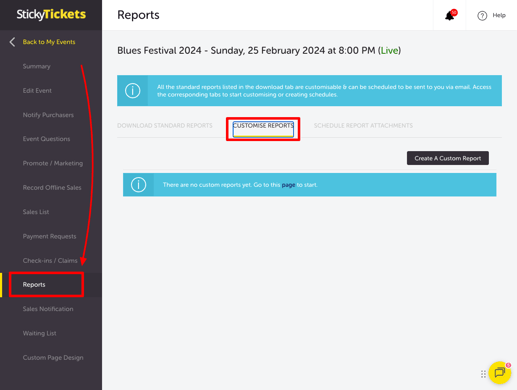Open the yellow chat widget icon

500,373
